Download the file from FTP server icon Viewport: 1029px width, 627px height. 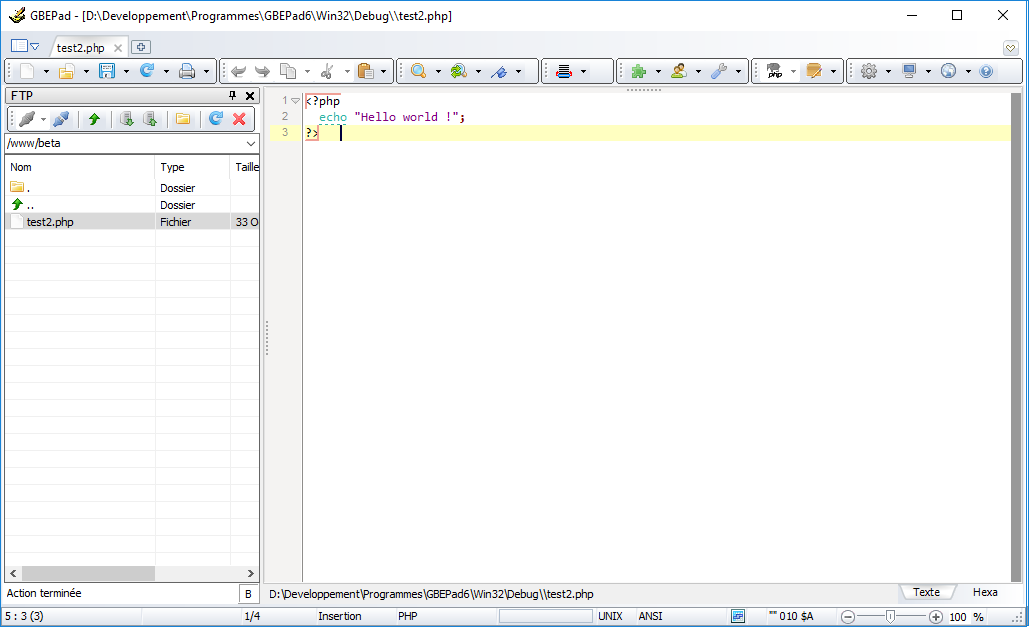127,119
